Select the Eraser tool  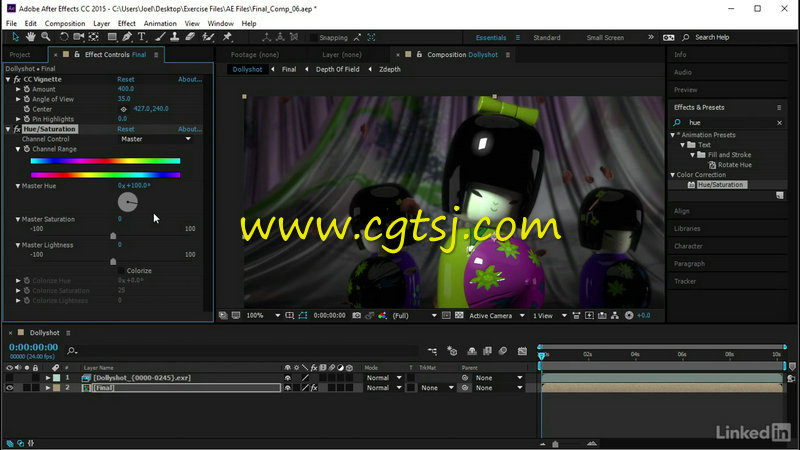190,37
